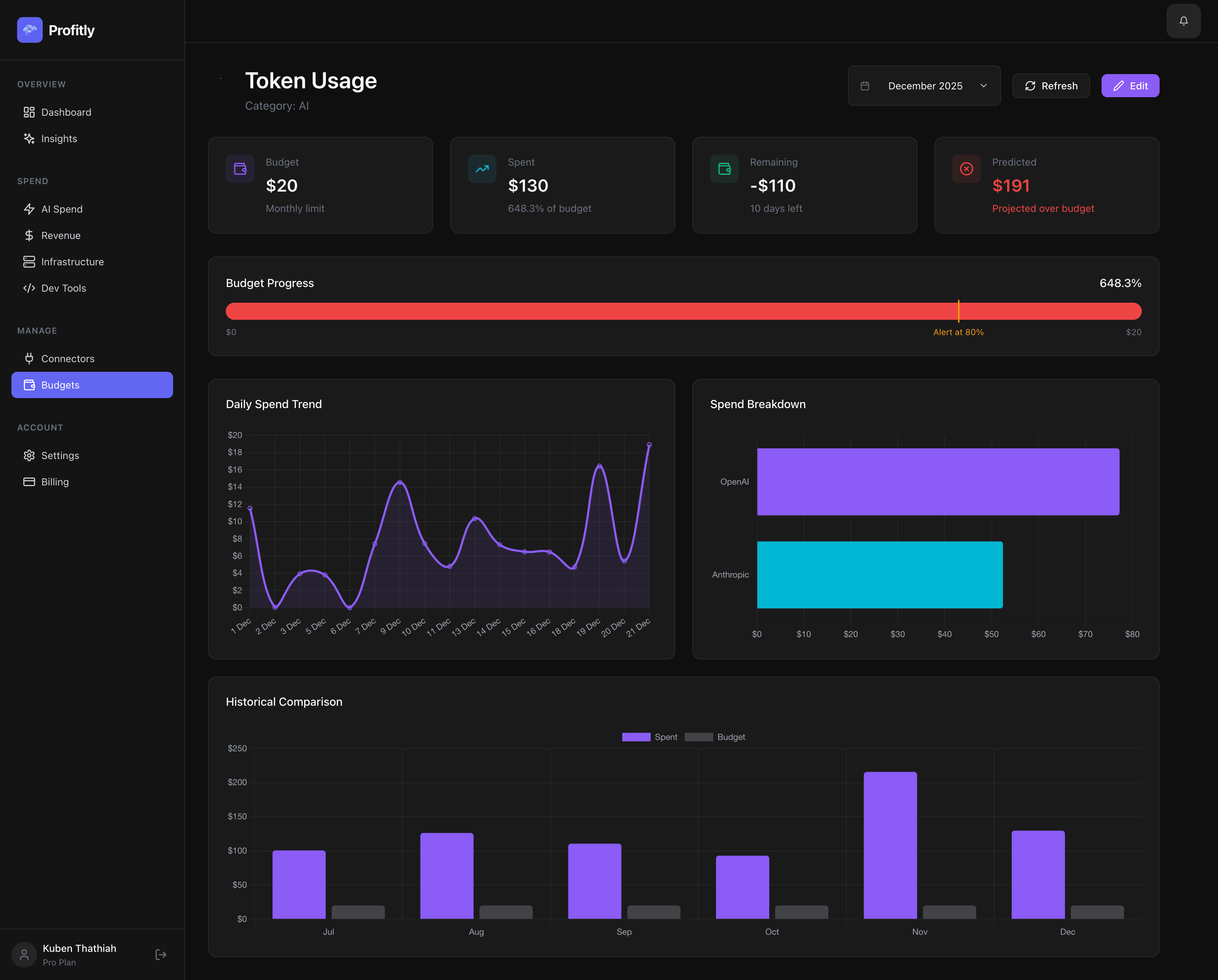
Task: Click the red Predicted warning icon
Action: pyautogui.click(x=966, y=169)
